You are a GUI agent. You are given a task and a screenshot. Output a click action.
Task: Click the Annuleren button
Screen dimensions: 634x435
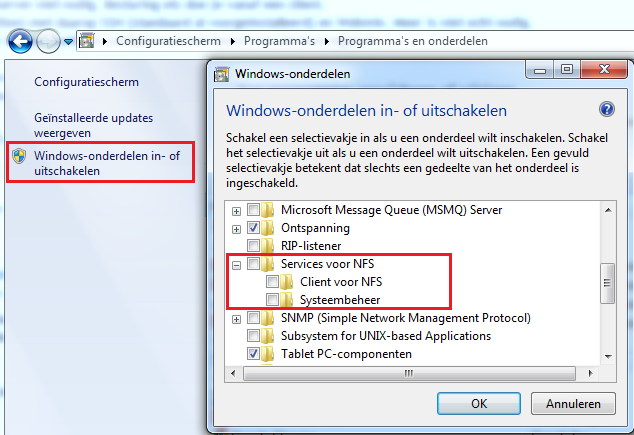point(573,403)
